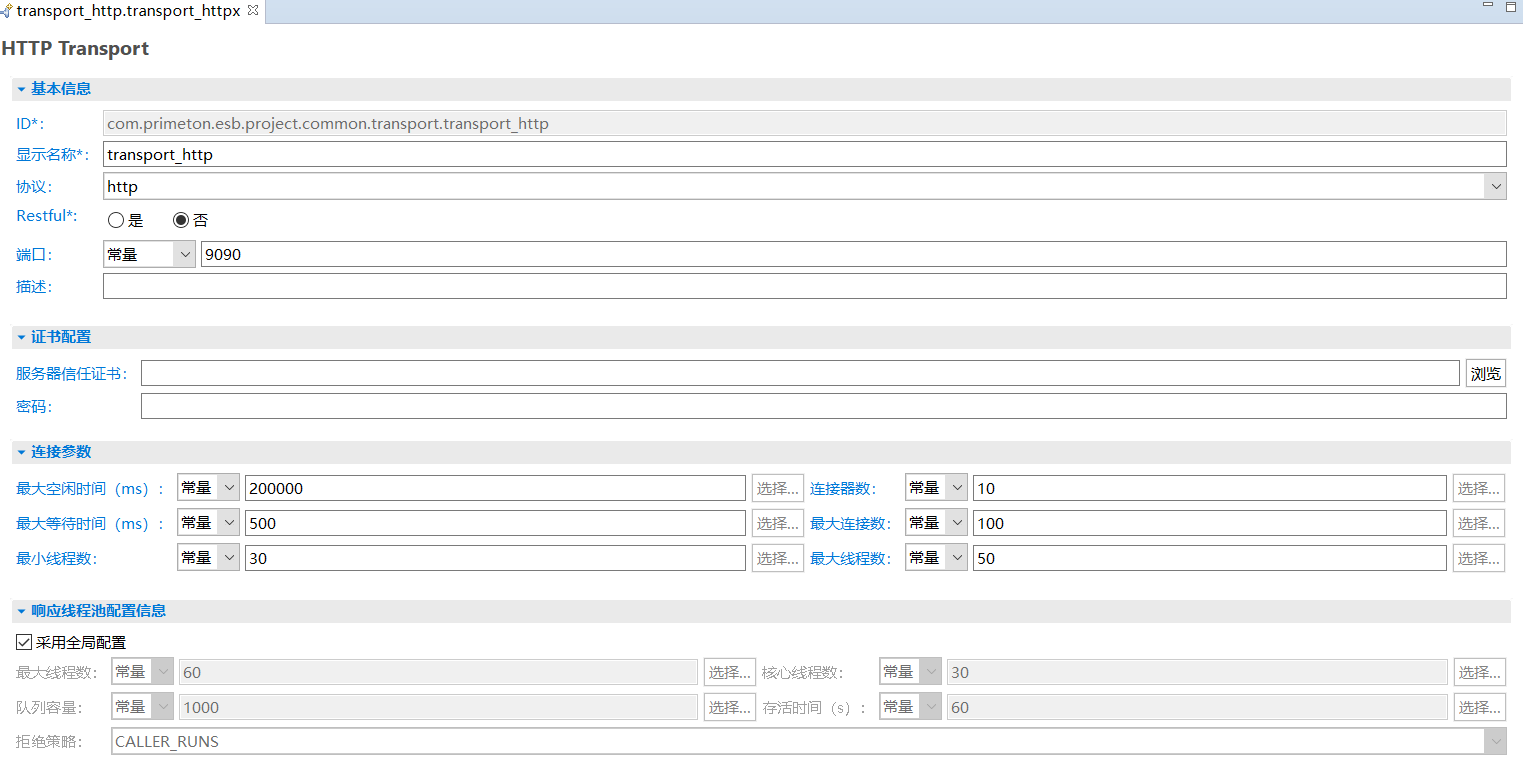
Task: Collapse the 基本信息 section
Action: tap(21, 89)
